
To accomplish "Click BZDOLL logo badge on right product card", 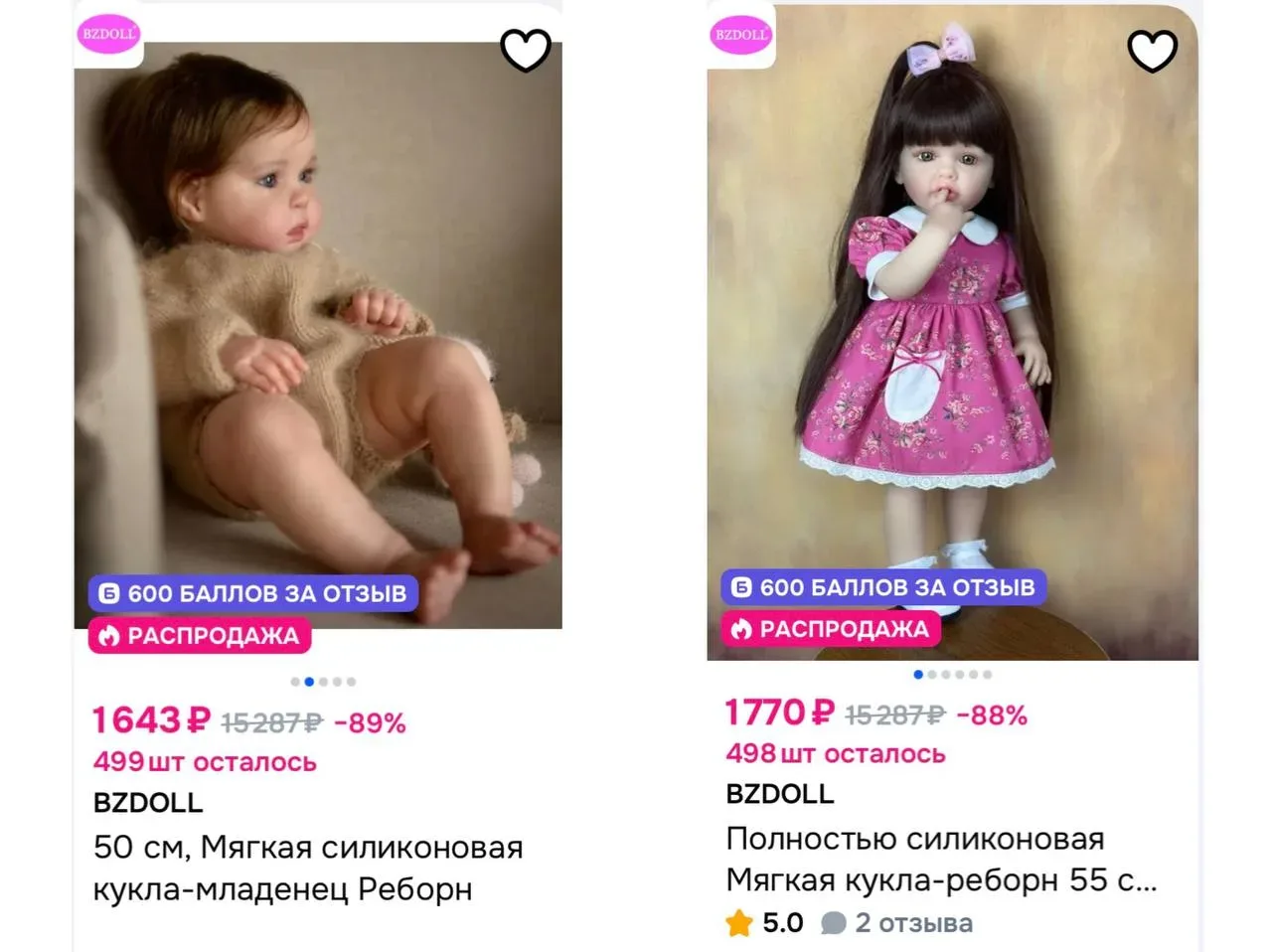I will 741,35.
